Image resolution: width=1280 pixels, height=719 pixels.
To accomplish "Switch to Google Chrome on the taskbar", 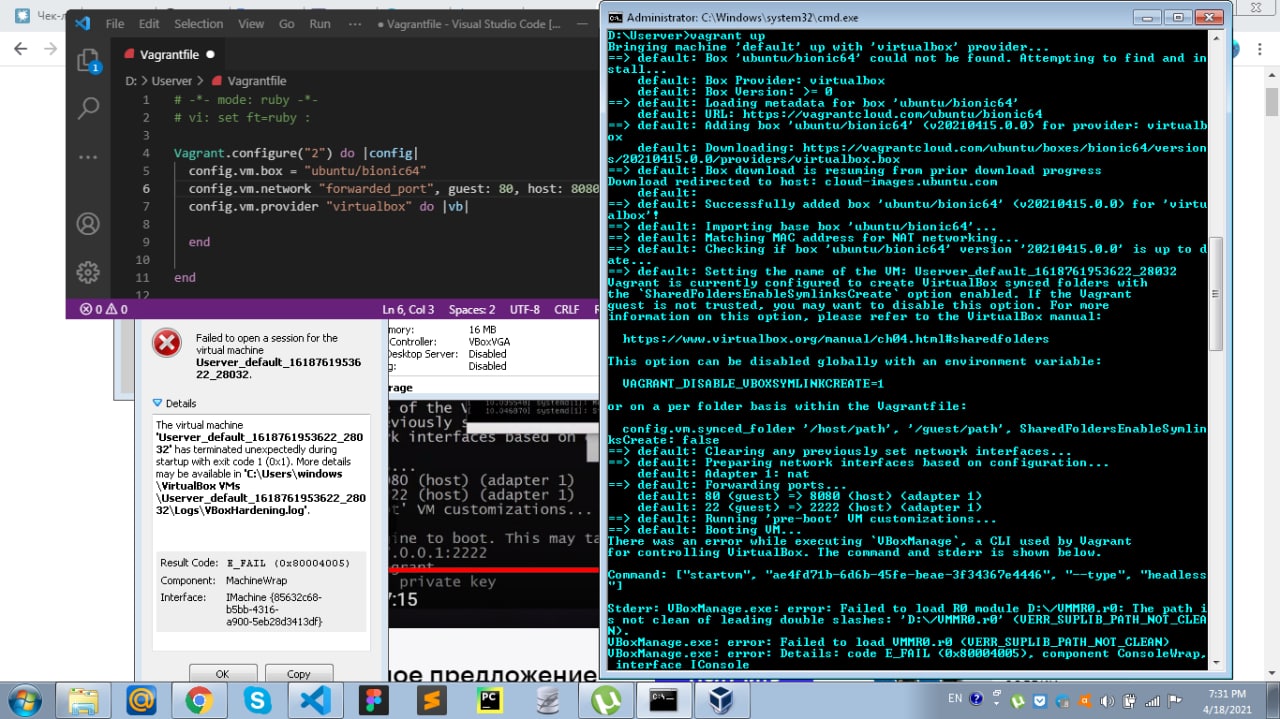I will click(x=199, y=699).
